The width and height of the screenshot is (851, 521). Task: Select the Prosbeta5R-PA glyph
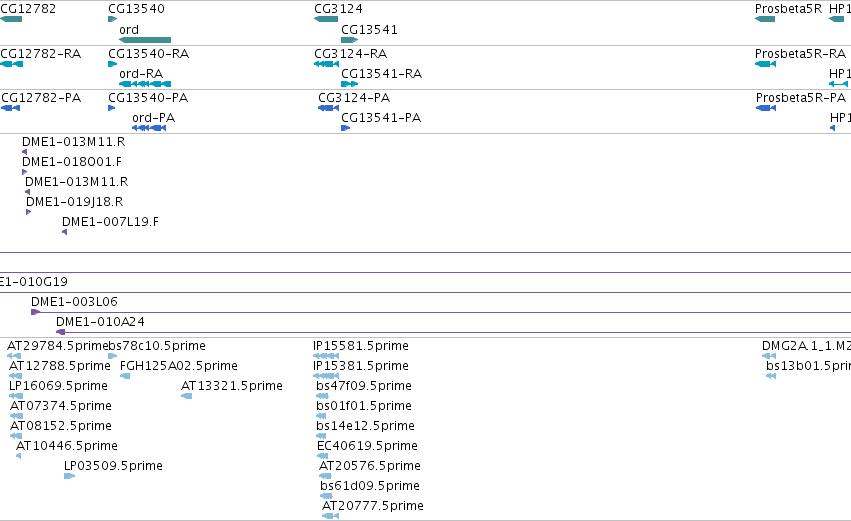766,107
